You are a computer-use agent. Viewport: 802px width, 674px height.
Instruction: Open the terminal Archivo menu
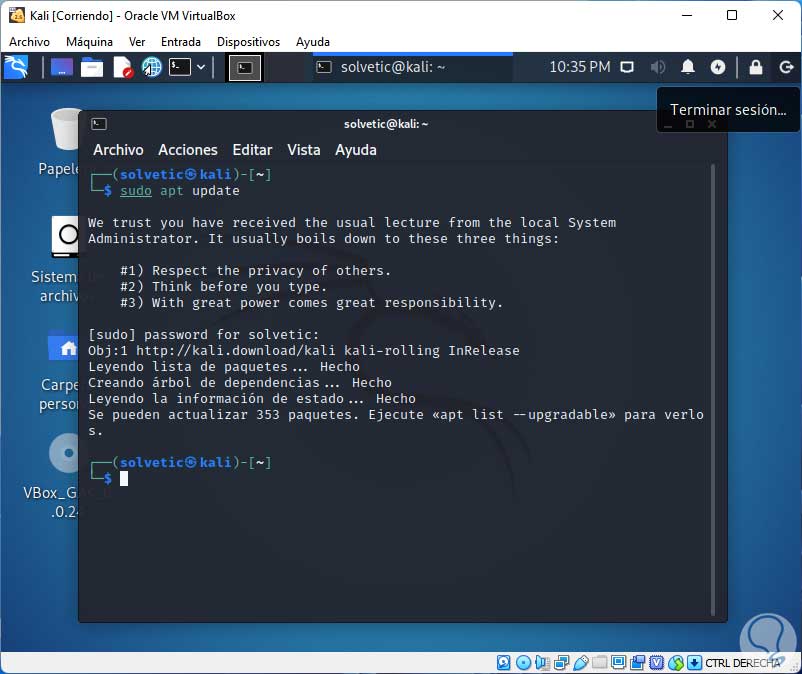click(118, 150)
